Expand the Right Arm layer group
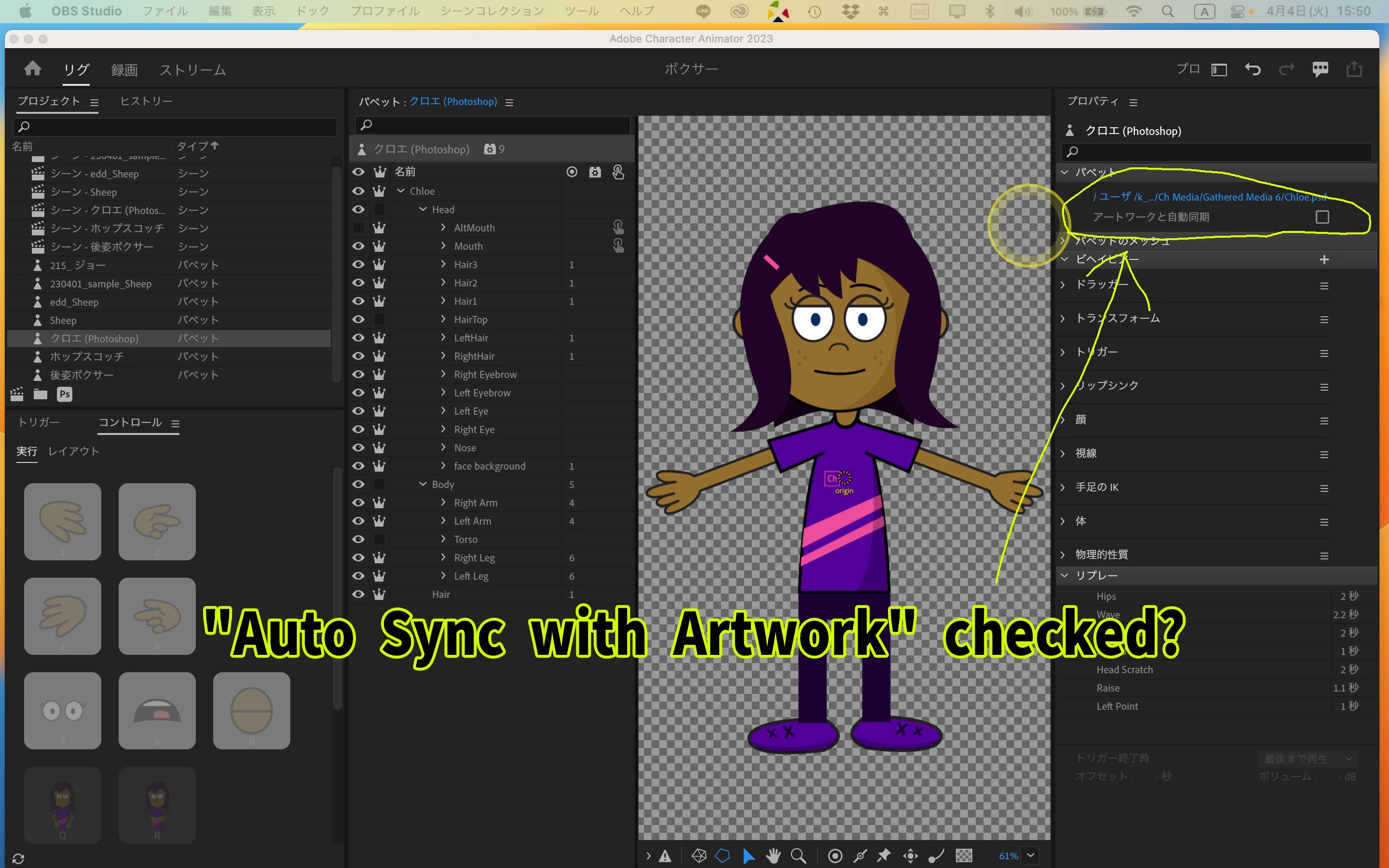Screen dimensions: 1389x868 pos(443,502)
